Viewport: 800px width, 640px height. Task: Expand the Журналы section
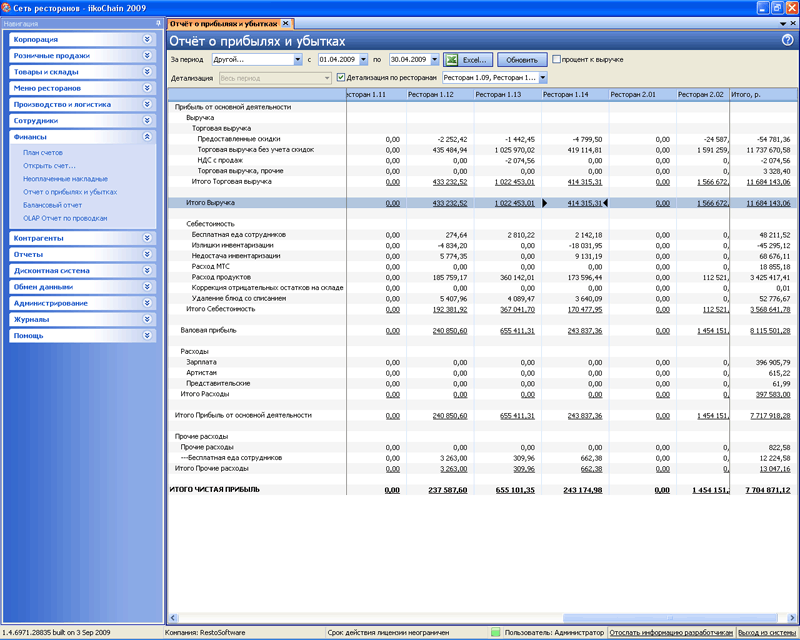[x=147, y=319]
